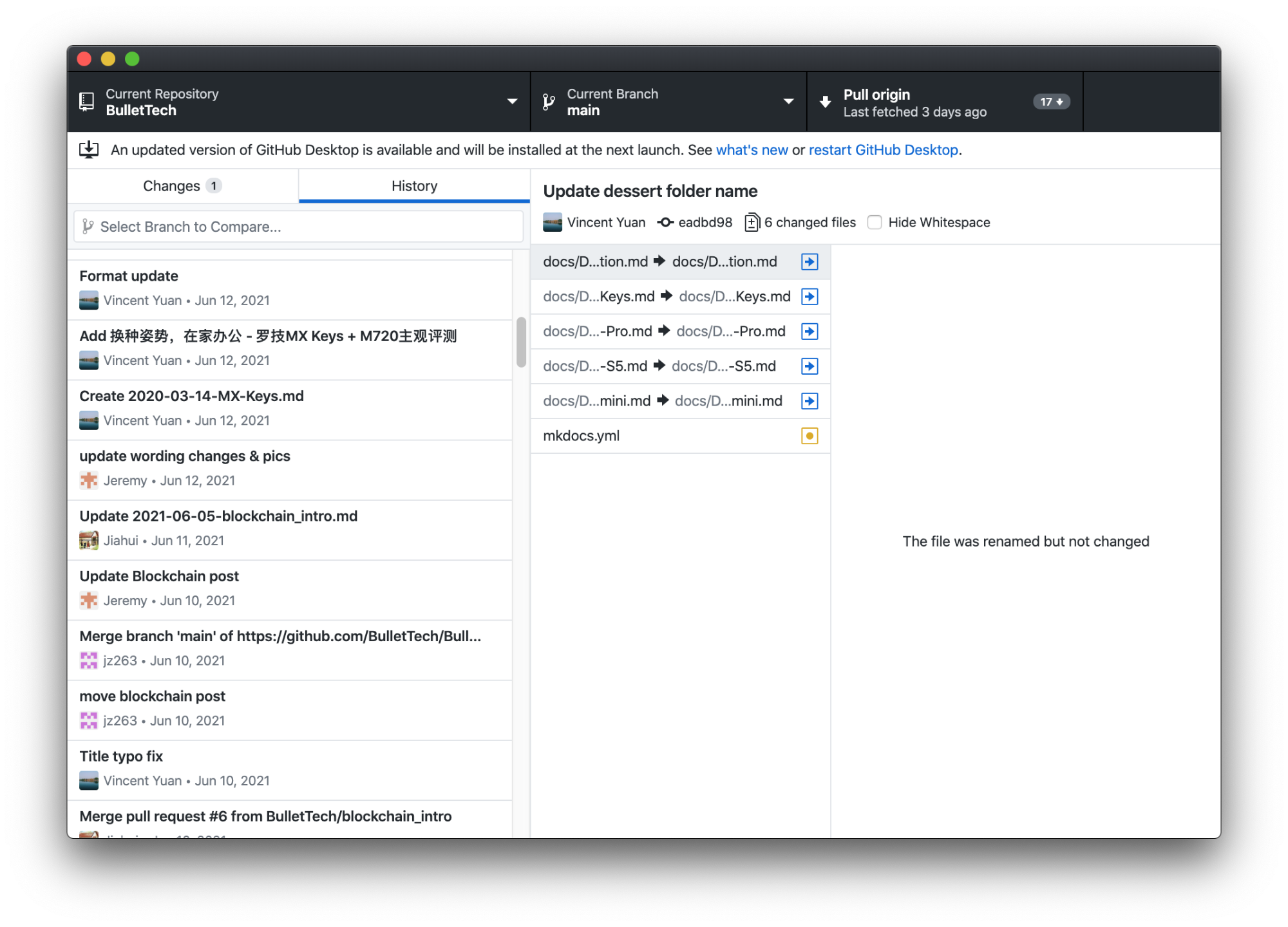The width and height of the screenshot is (1288, 927).
Task: Click Vincent Yuan avatar in commit header
Action: click(553, 222)
